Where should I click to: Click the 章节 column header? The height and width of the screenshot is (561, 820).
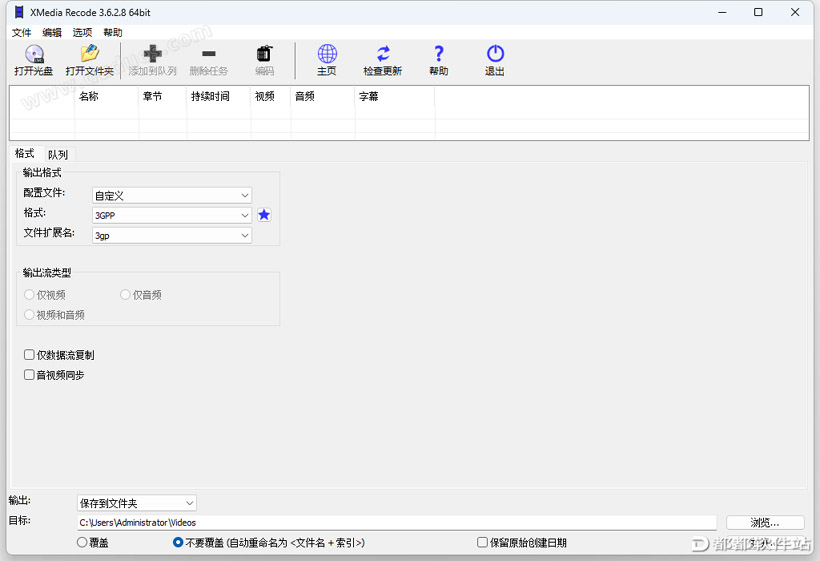point(163,96)
